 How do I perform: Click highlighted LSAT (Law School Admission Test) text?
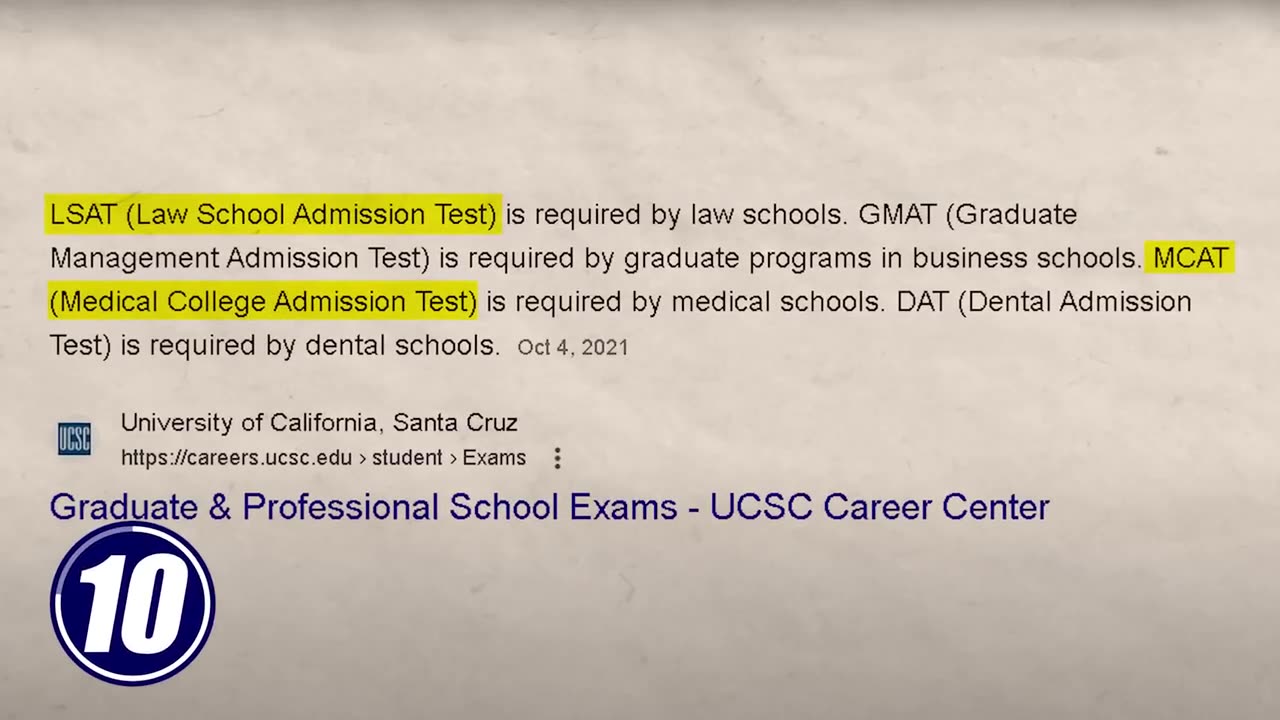coord(273,214)
